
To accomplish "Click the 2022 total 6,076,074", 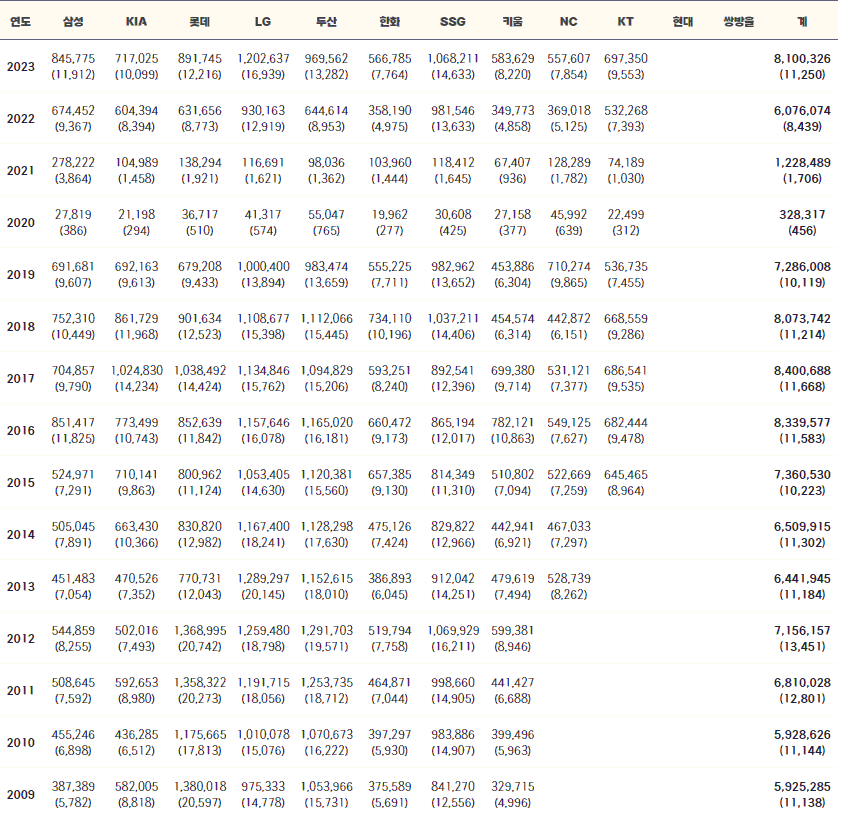I will (802, 110).
